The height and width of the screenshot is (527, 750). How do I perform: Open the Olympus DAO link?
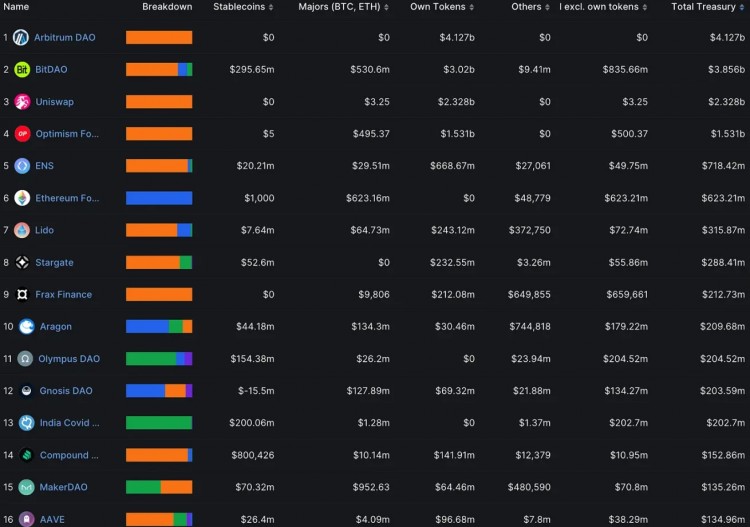point(69,359)
